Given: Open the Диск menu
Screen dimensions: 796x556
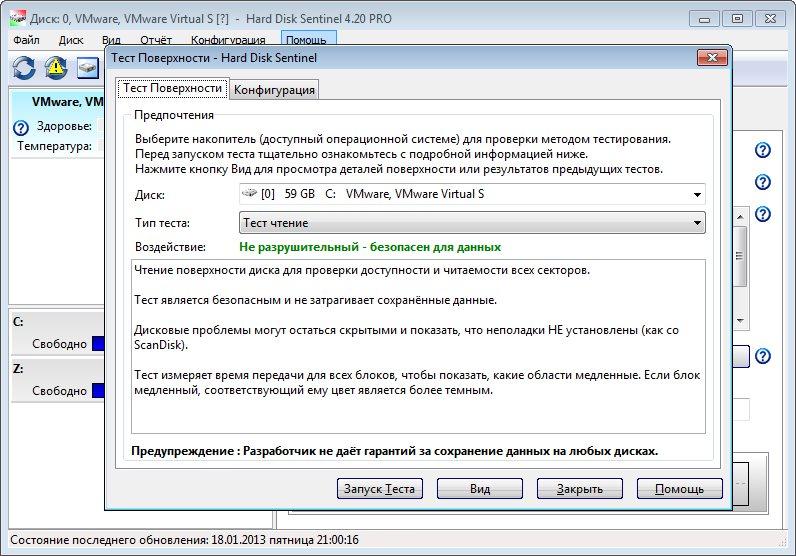Looking at the screenshot, I should tap(71, 40).
